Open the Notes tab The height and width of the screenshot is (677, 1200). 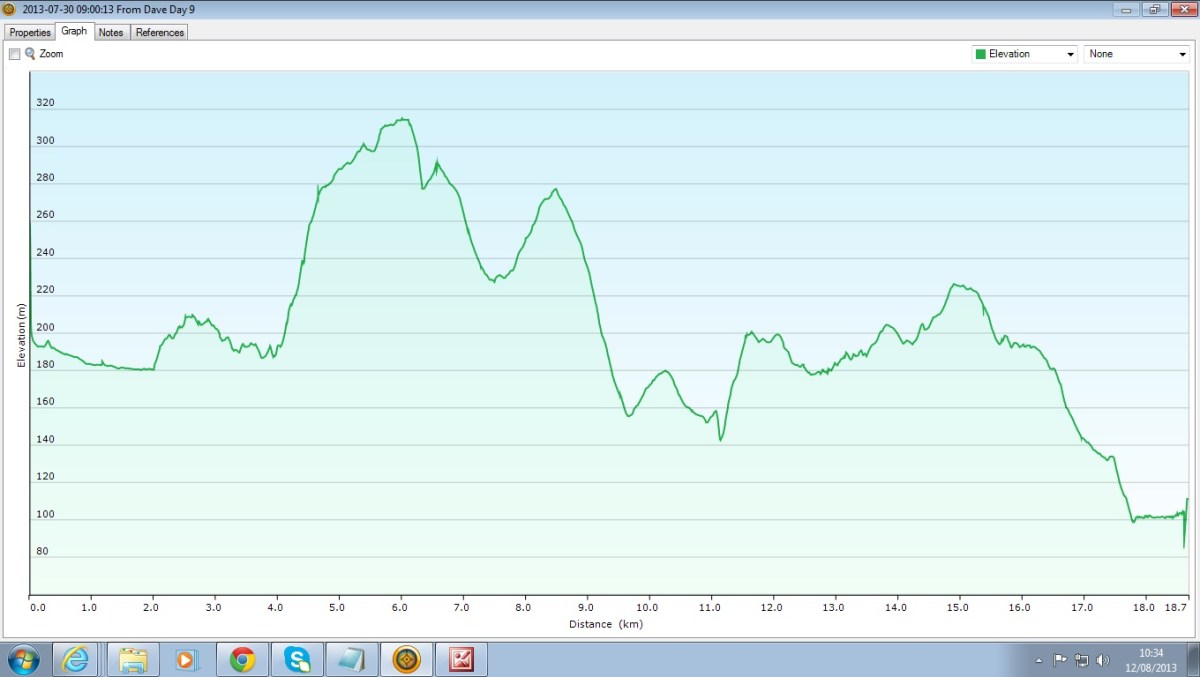(x=111, y=32)
